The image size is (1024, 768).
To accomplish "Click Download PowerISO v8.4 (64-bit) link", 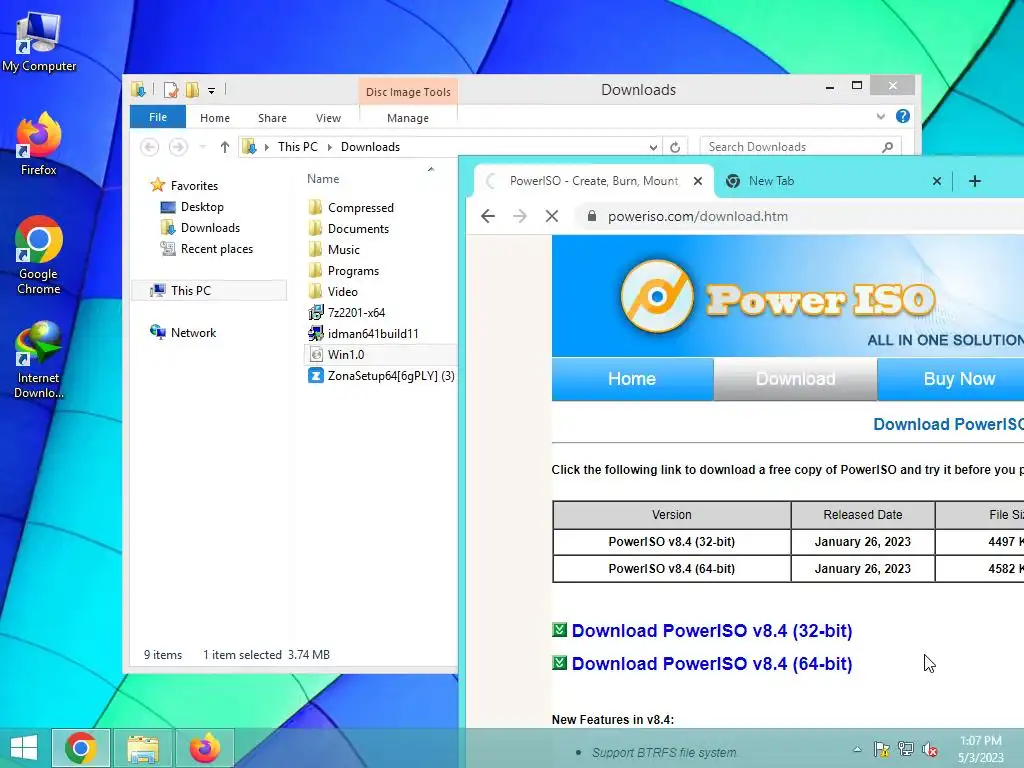I will pyautogui.click(x=712, y=664).
